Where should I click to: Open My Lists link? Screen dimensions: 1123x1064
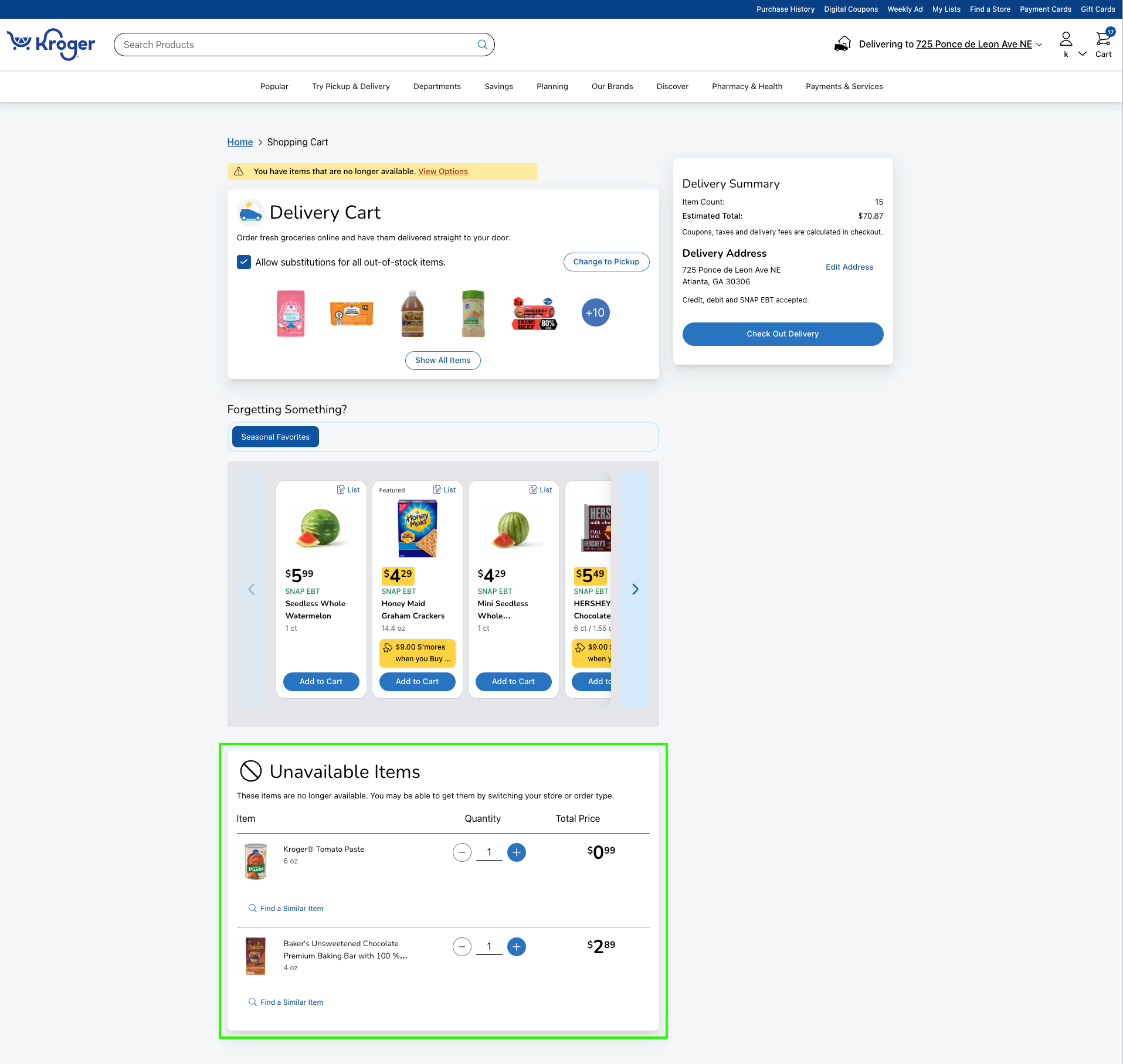(946, 9)
